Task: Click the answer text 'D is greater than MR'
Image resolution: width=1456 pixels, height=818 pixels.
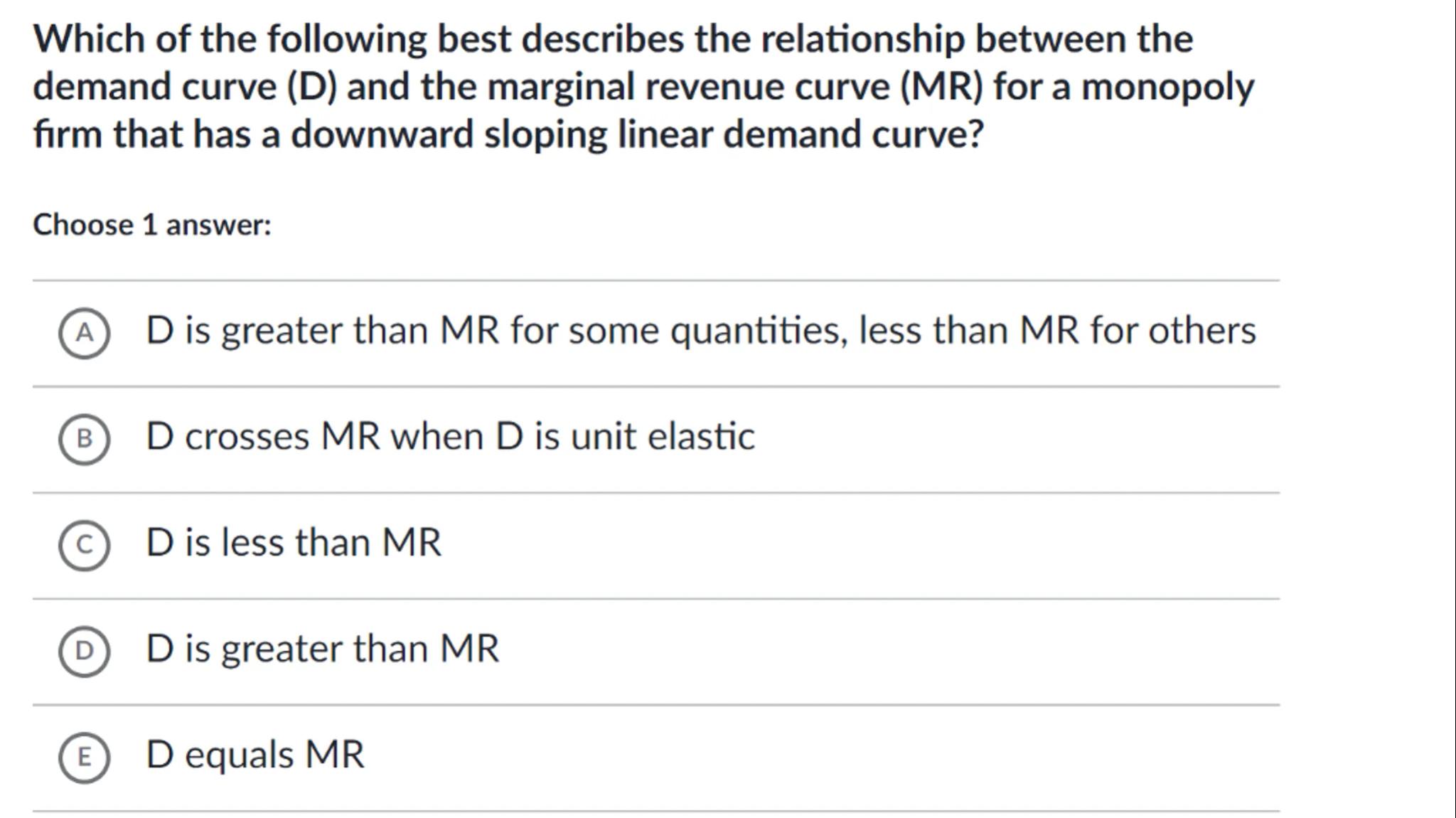Action: [322, 648]
